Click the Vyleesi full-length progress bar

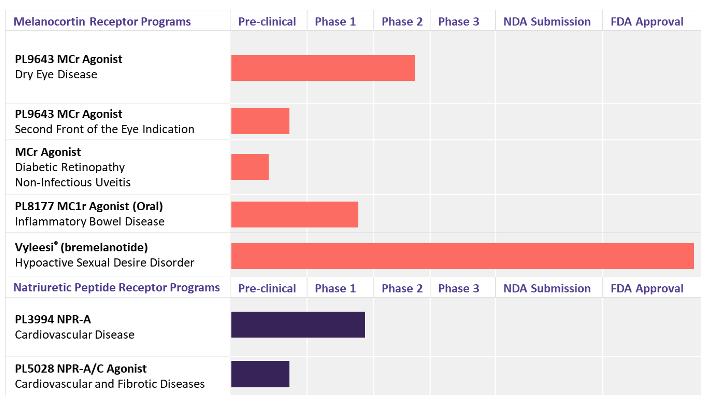pyautogui.click(x=462, y=255)
